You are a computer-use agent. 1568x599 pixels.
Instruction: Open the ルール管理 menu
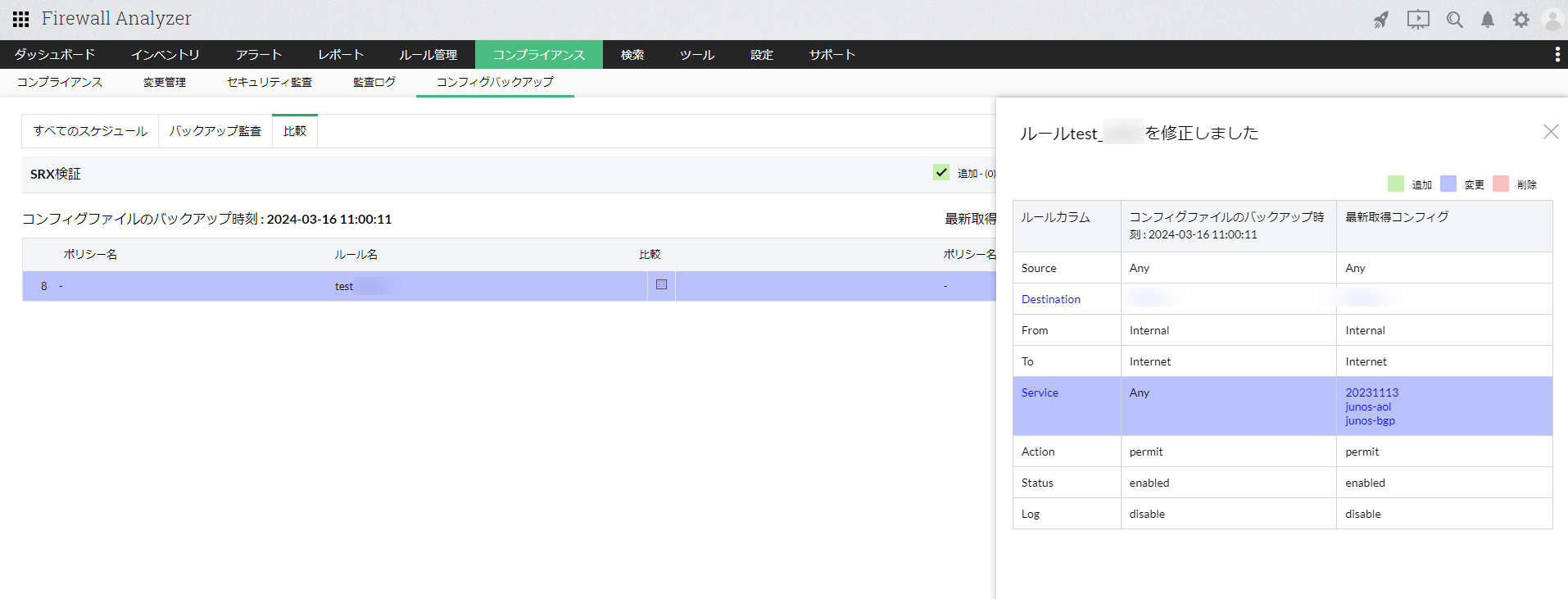[x=428, y=55]
